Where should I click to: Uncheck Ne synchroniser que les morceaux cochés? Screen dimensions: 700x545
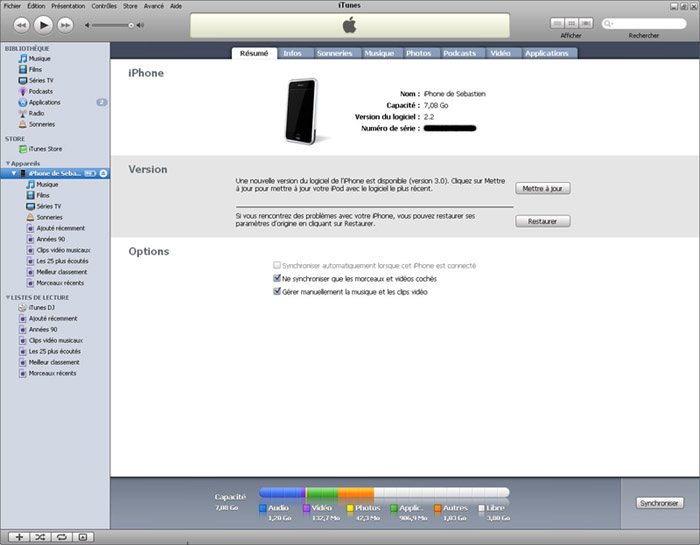click(277, 278)
